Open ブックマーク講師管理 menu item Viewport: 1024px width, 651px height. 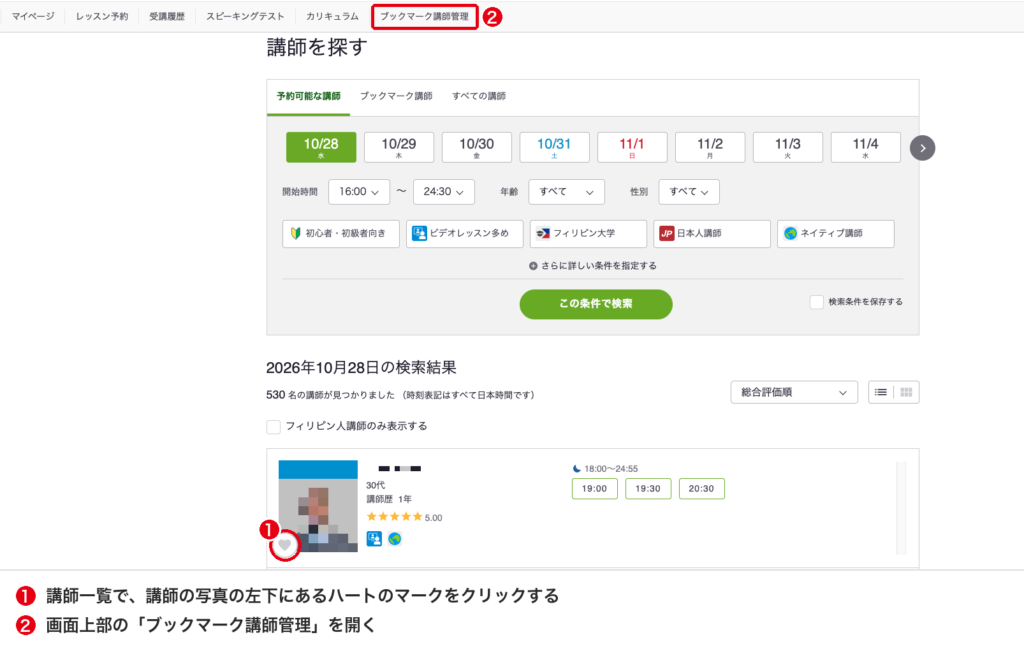424,16
